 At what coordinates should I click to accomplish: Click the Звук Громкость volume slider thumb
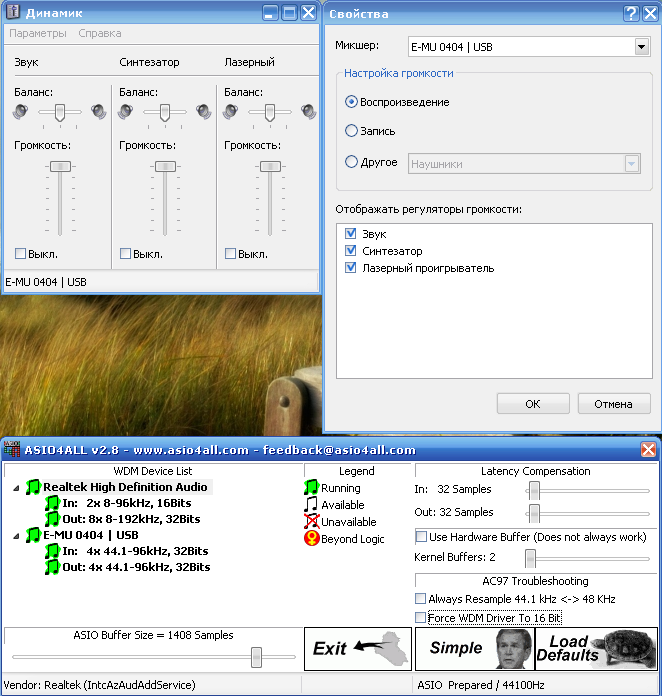[60, 166]
